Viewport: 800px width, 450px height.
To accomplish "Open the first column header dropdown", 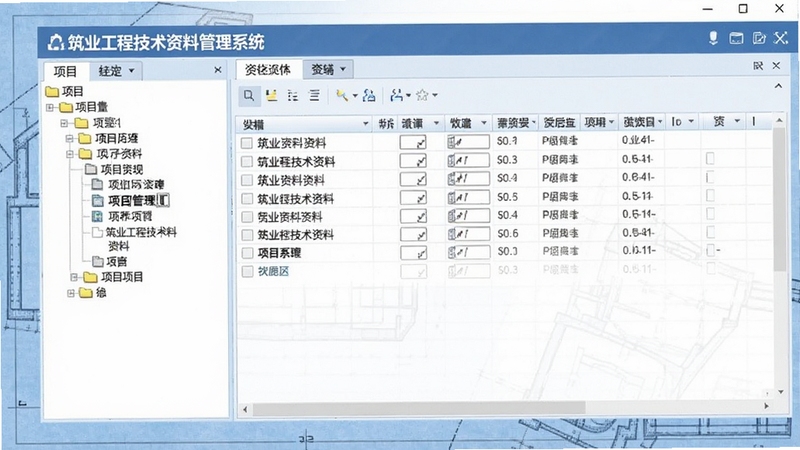I will tap(365, 123).
